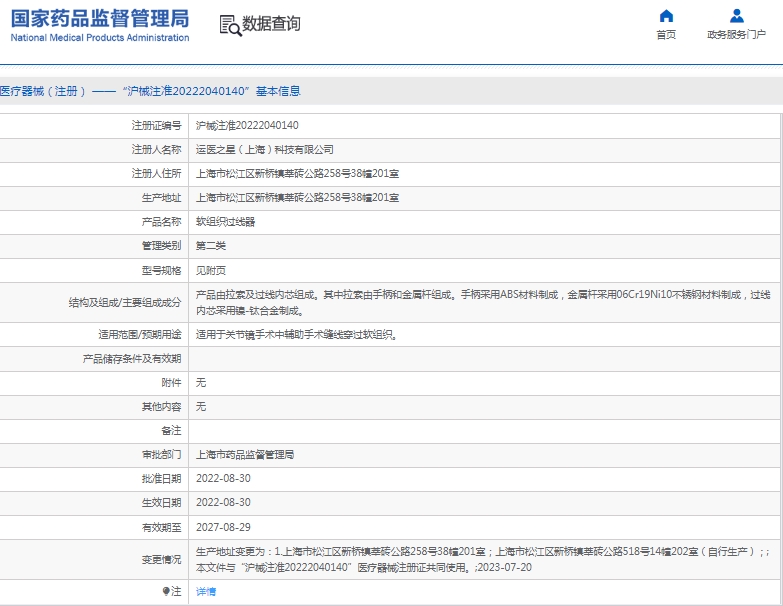Open the 政务服务门户 person icon
The width and height of the screenshot is (783, 606).
point(737,16)
